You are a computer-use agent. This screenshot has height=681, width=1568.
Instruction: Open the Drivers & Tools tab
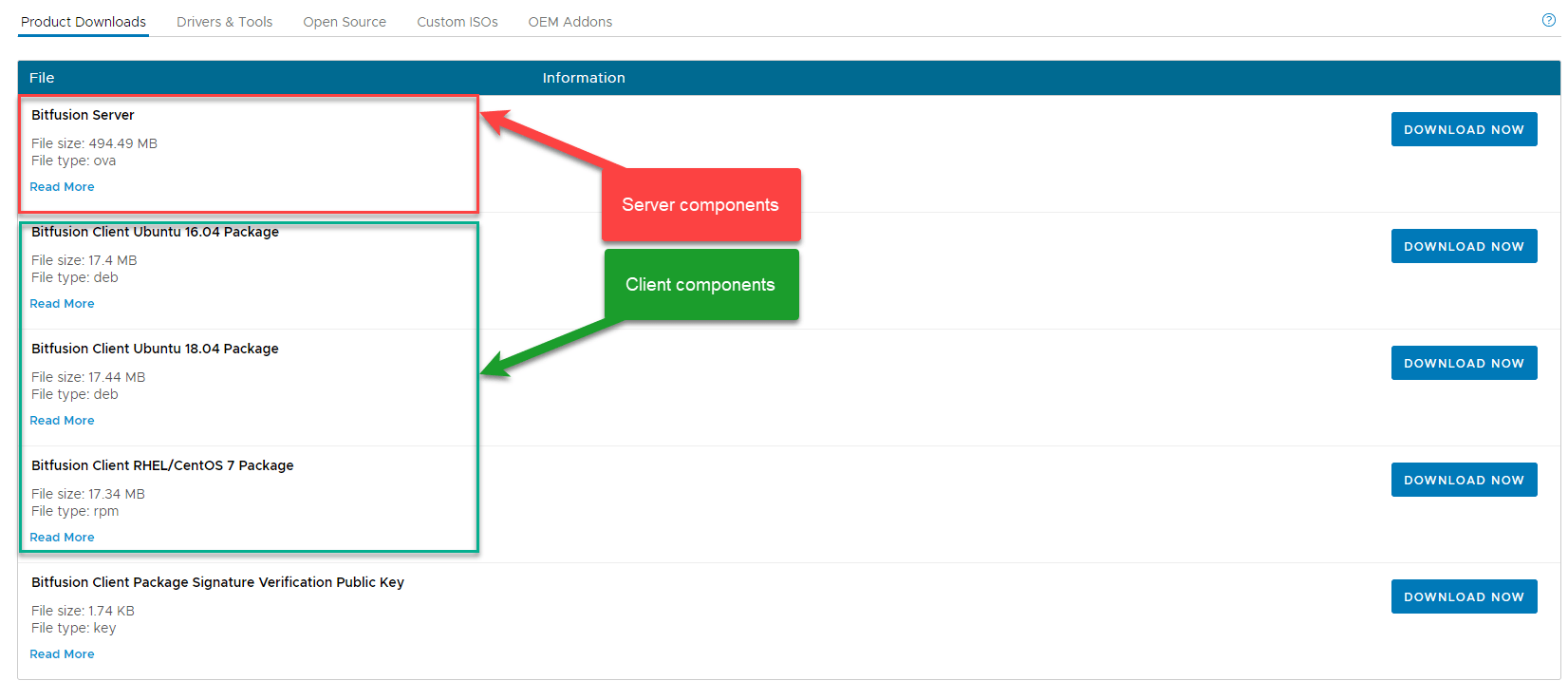[224, 22]
